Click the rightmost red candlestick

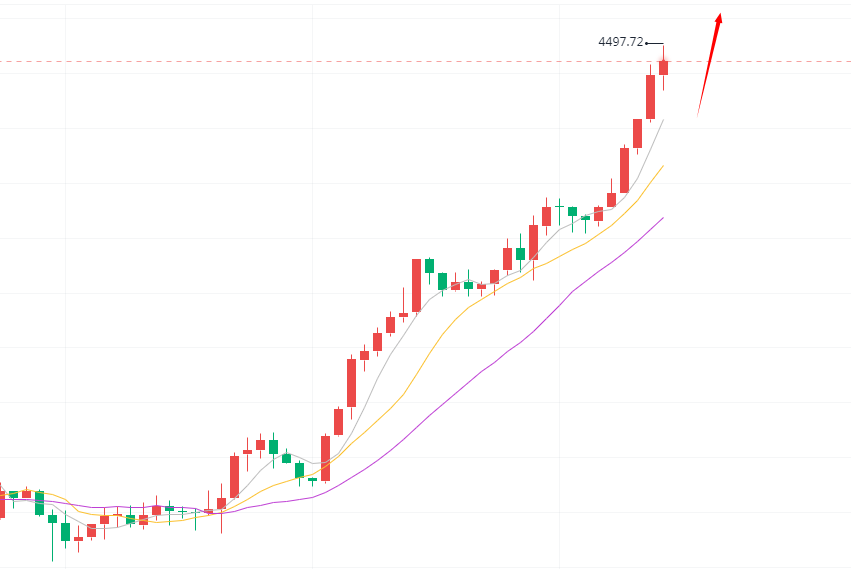point(663,67)
